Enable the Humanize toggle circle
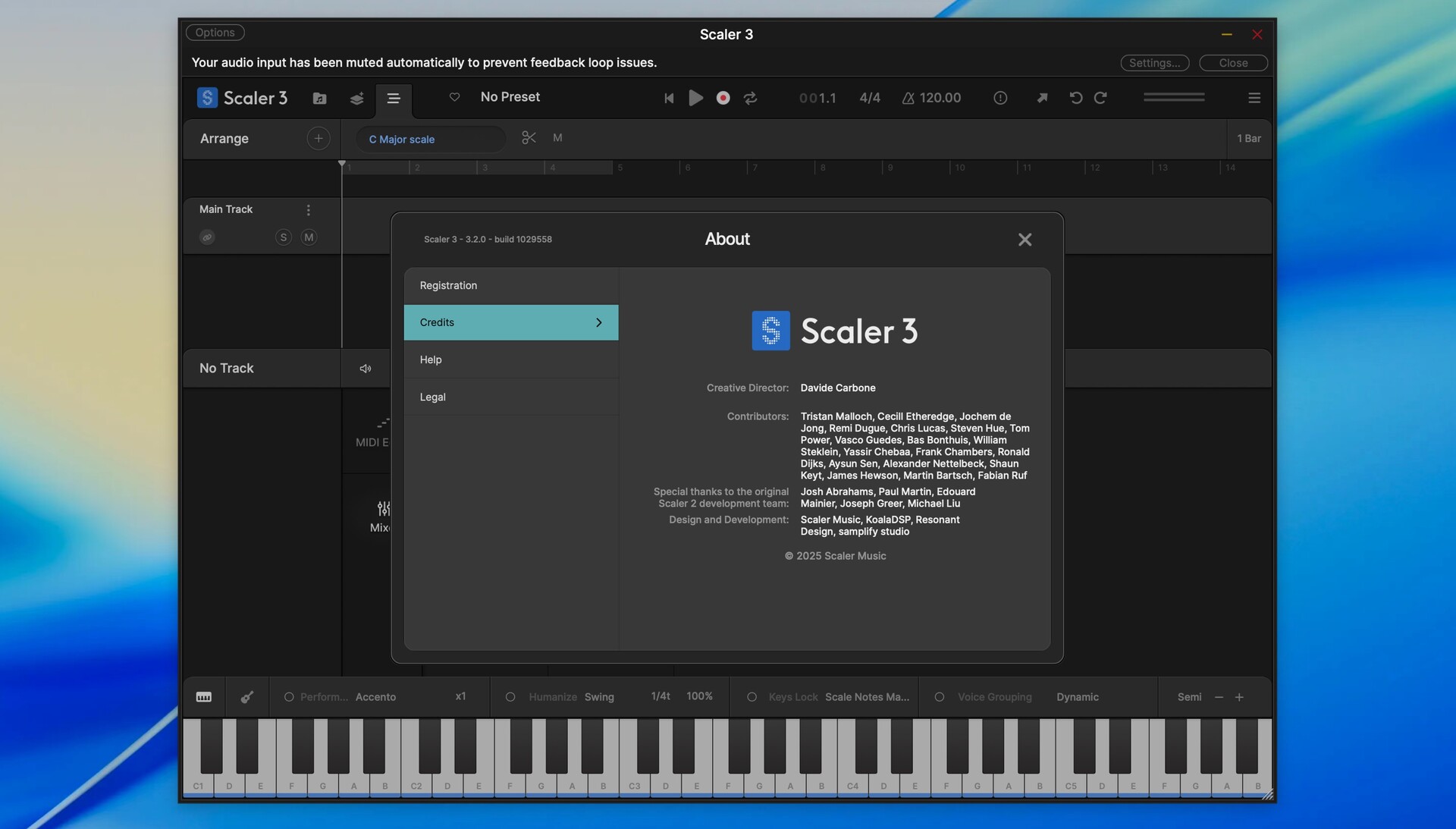 pyautogui.click(x=510, y=697)
